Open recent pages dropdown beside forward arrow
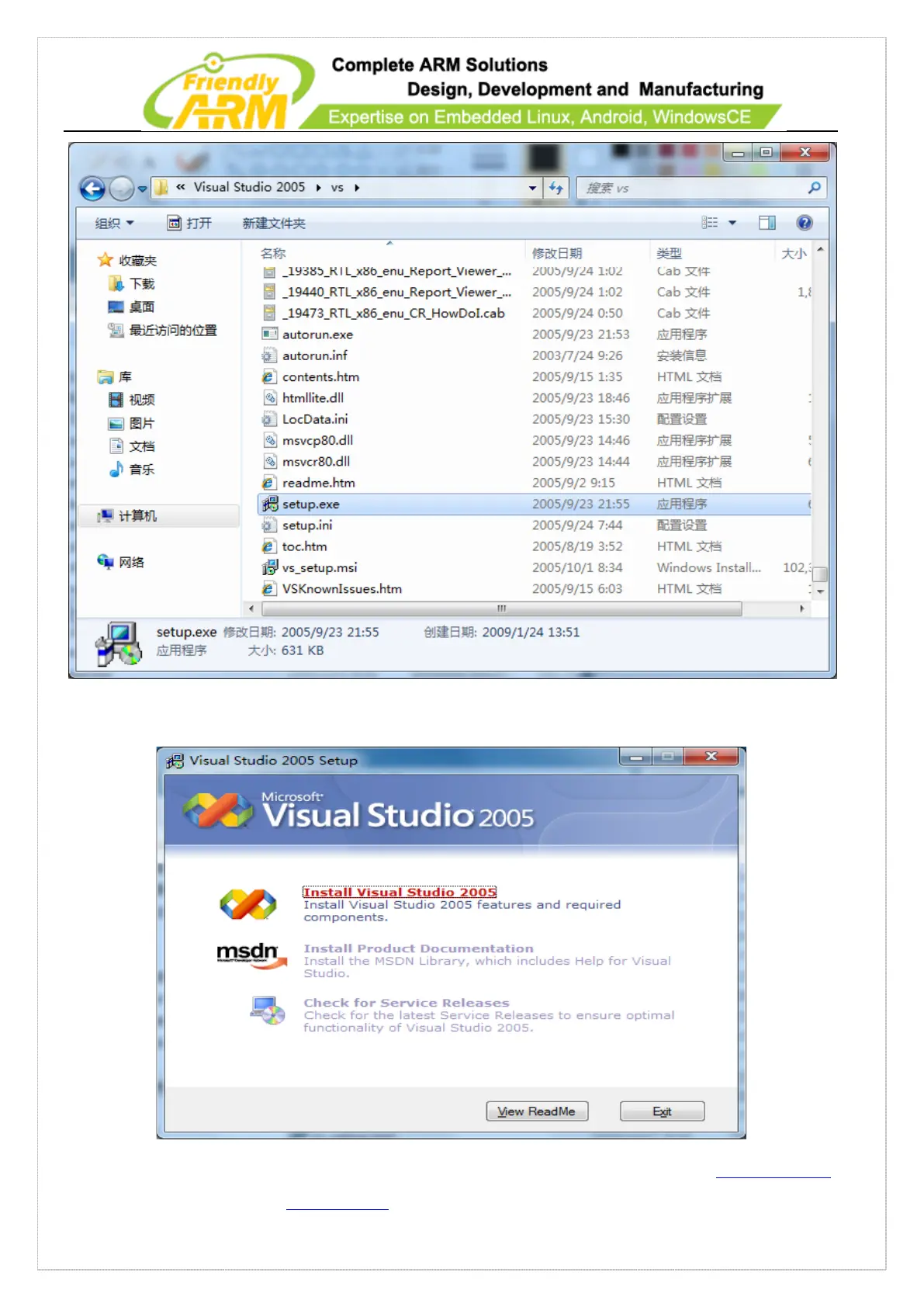The width and height of the screenshot is (924, 1307). 142,189
